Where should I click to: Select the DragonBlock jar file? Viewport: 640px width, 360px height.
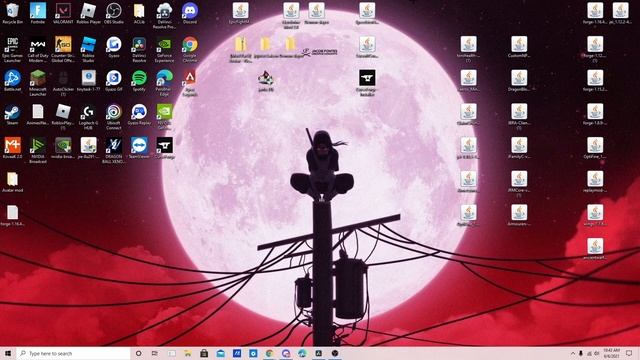(x=519, y=80)
